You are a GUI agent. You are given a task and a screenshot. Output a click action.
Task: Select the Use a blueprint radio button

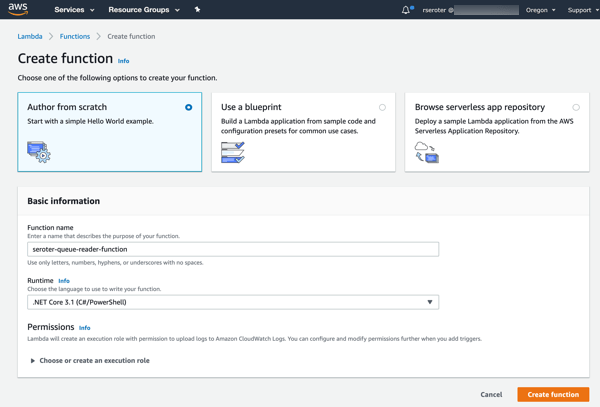pyautogui.click(x=382, y=107)
